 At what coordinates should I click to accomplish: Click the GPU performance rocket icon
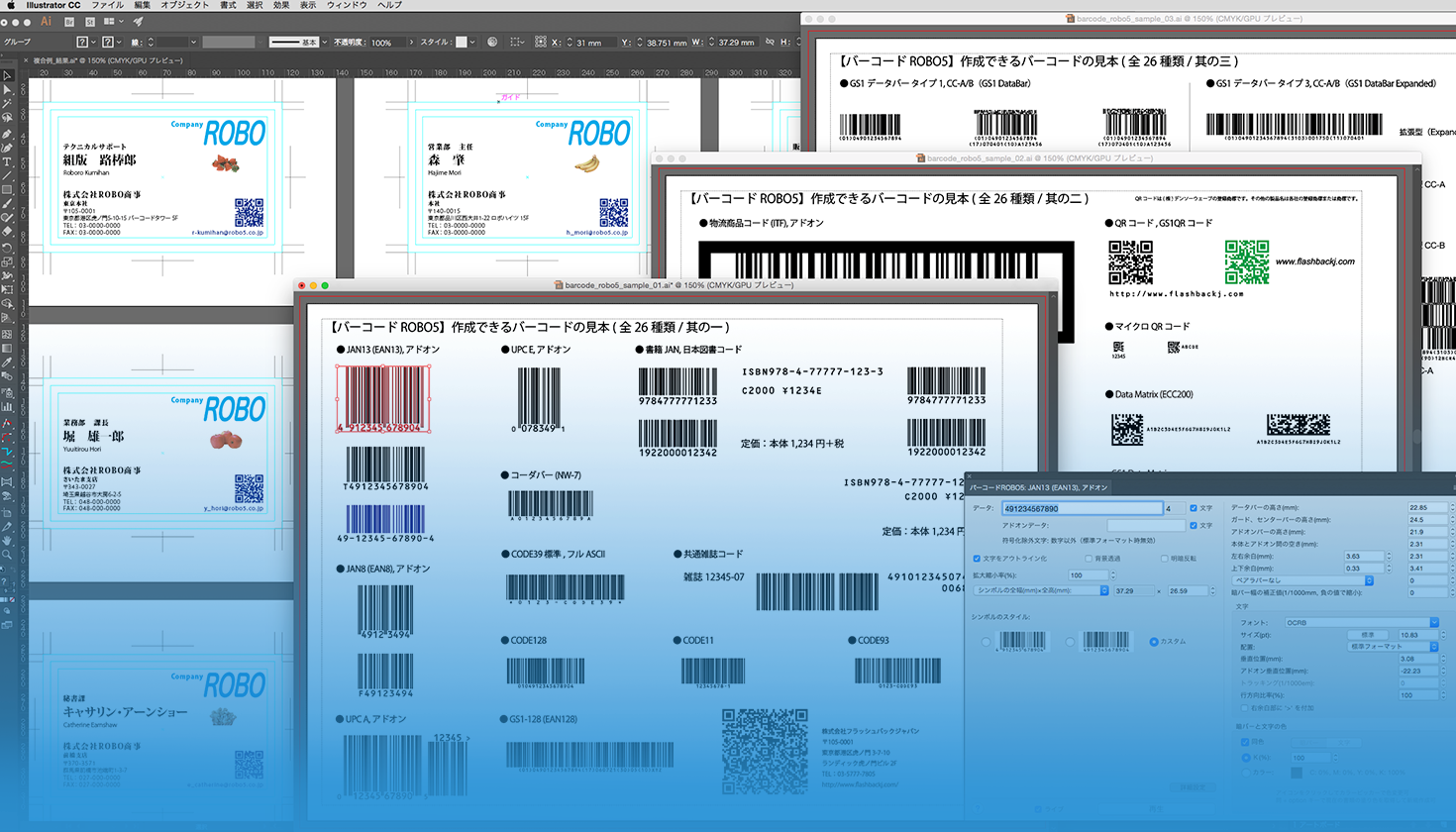pos(138,21)
